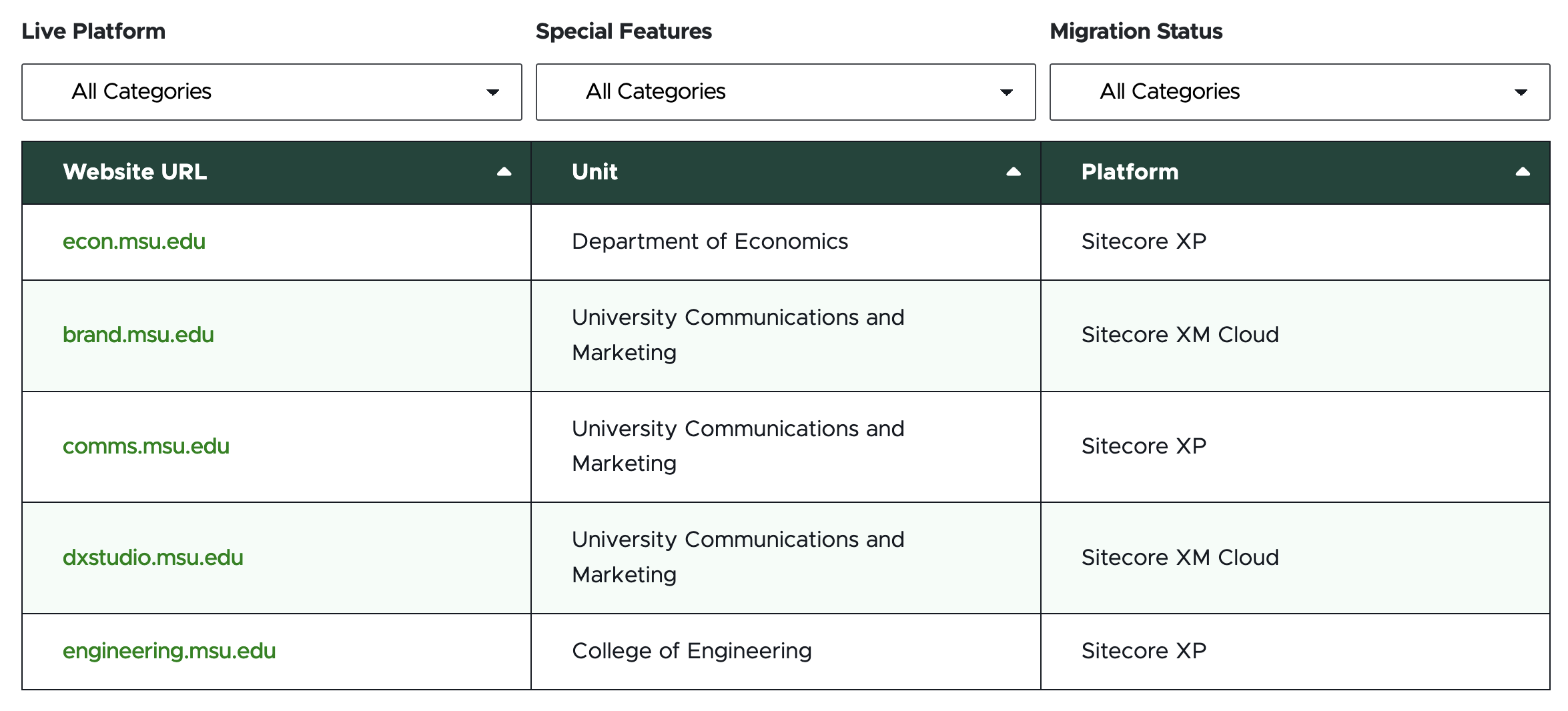This screenshot has height=711, width=1568.
Task: Open the econ.msu.edu link
Action: coord(134,241)
